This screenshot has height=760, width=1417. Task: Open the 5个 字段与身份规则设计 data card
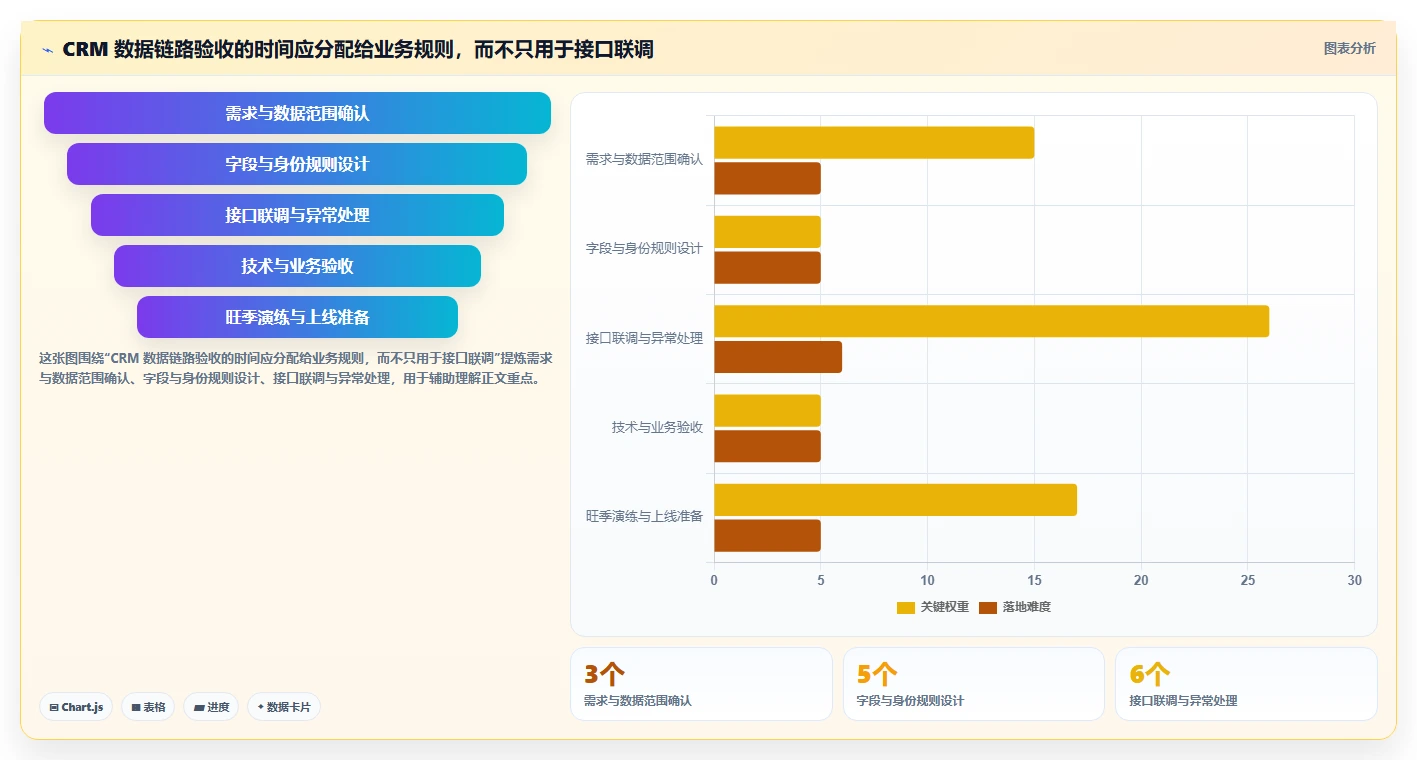(974, 684)
